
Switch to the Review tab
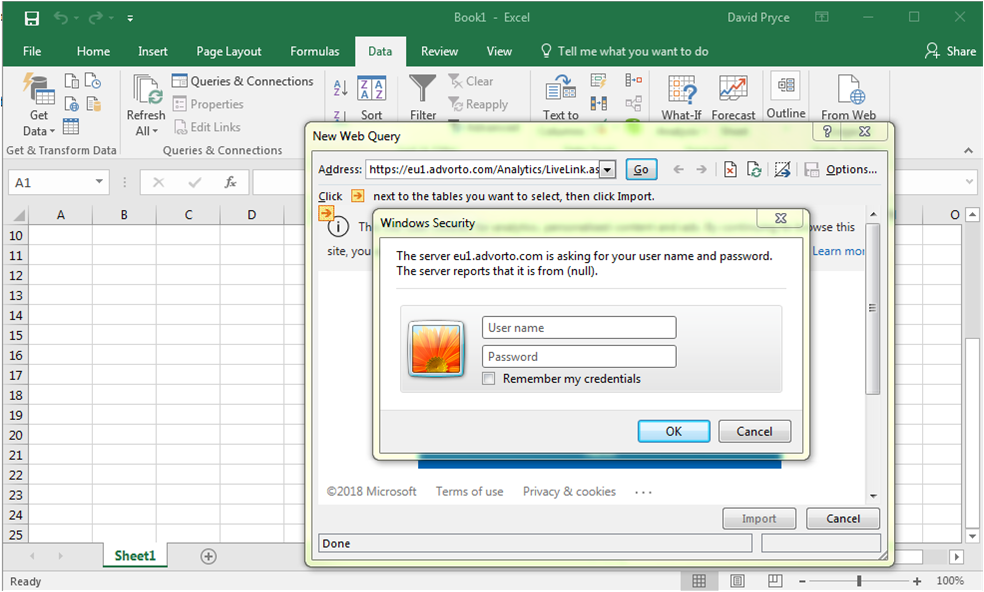click(439, 51)
